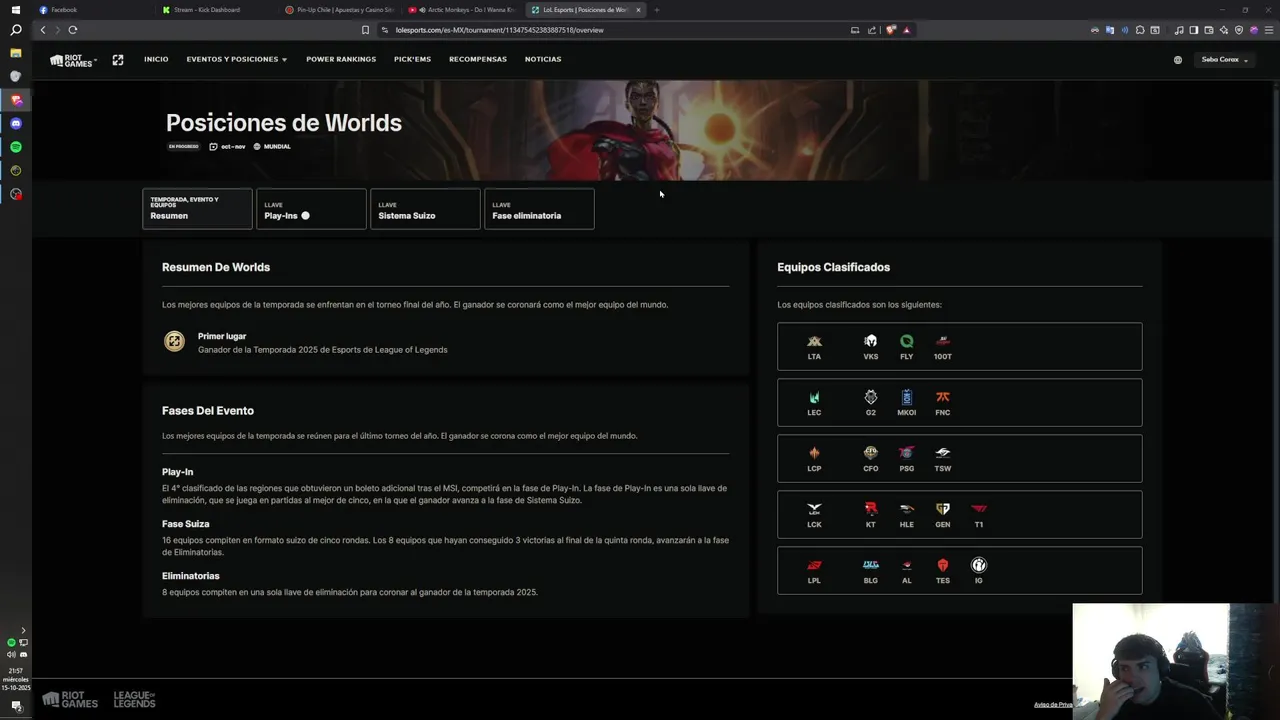Click the VKS team logo

tap(870, 341)
